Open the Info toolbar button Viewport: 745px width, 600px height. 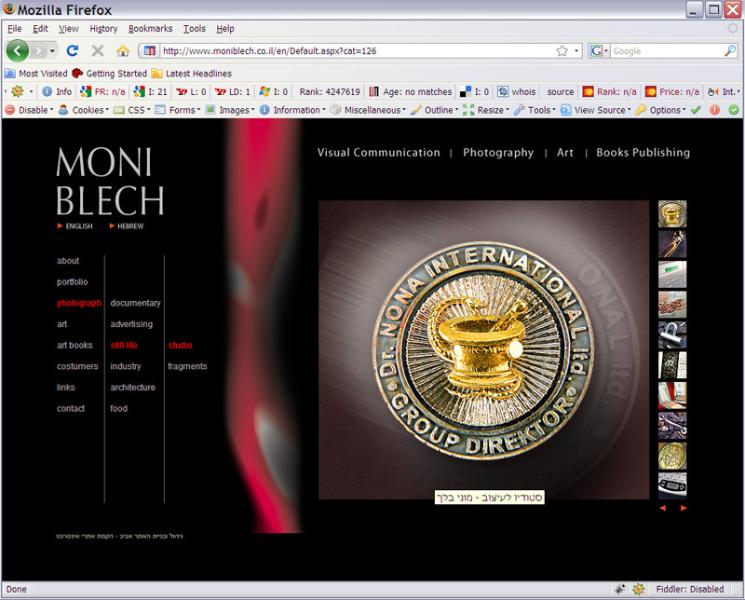tap(57, 92)
